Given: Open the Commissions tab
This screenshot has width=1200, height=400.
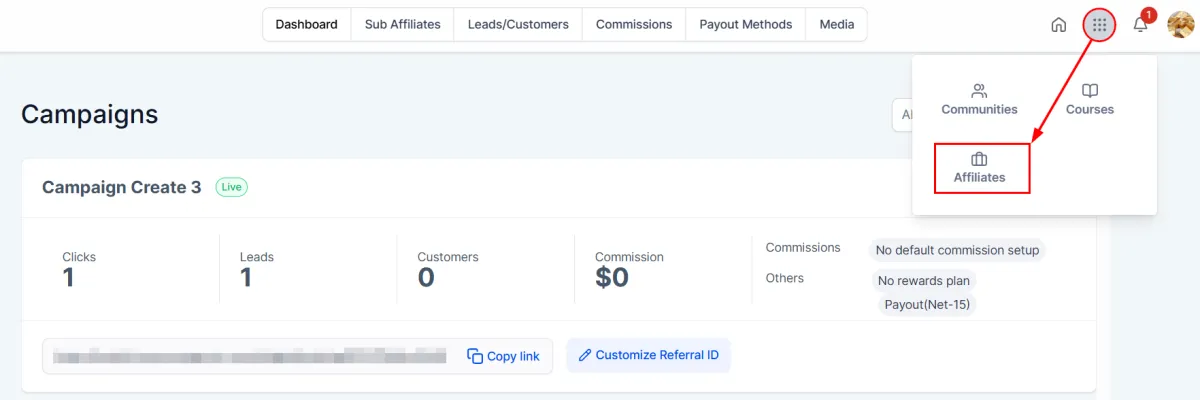Looking at the screenshot, I should 634,25.
